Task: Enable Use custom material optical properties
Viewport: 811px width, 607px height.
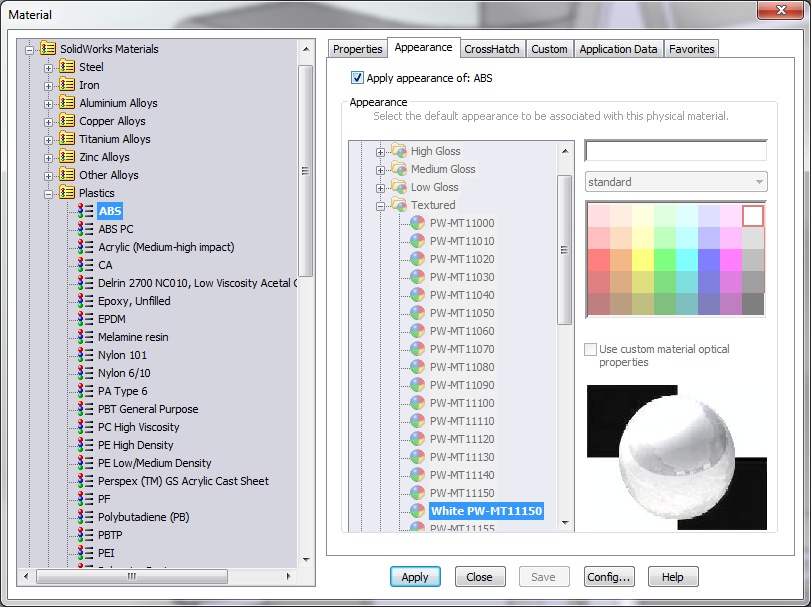Action: pos(590,350)
